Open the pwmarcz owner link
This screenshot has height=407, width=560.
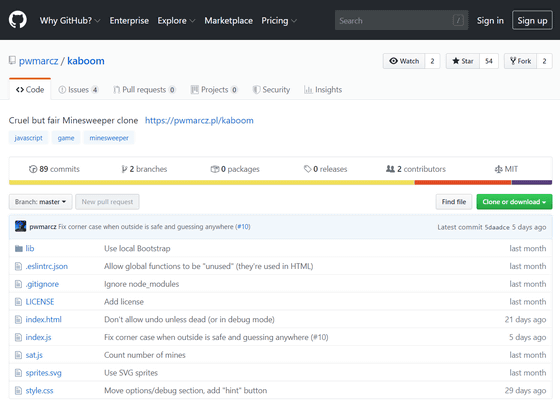(39, 61)
